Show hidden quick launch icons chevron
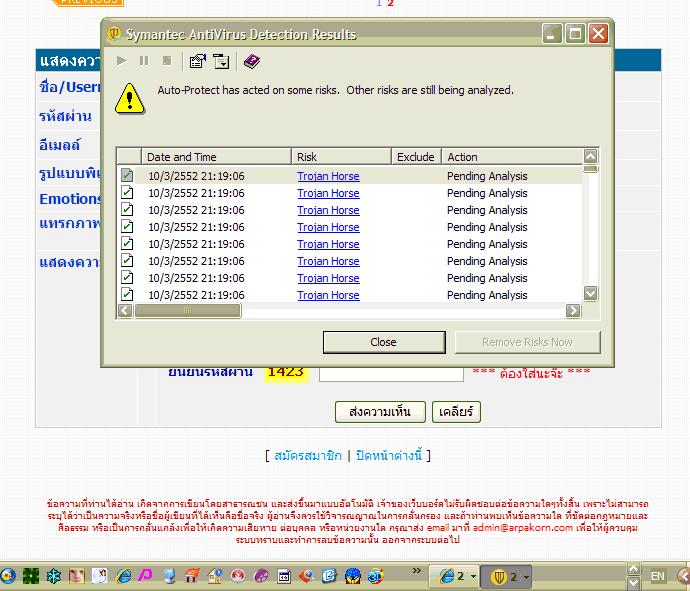 [416, 570]
